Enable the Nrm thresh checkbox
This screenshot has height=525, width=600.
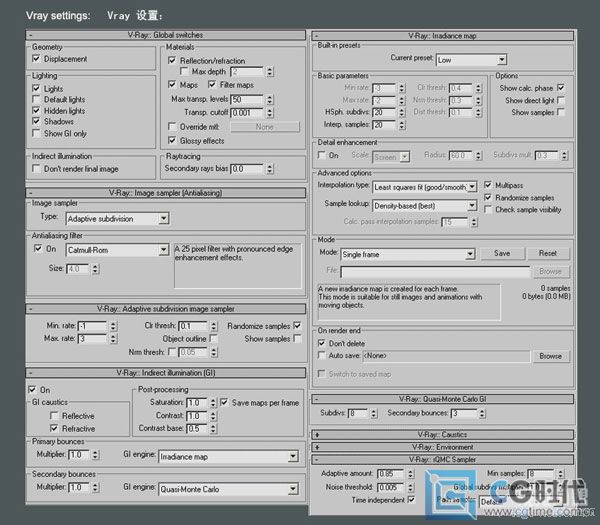pos(172,352)
